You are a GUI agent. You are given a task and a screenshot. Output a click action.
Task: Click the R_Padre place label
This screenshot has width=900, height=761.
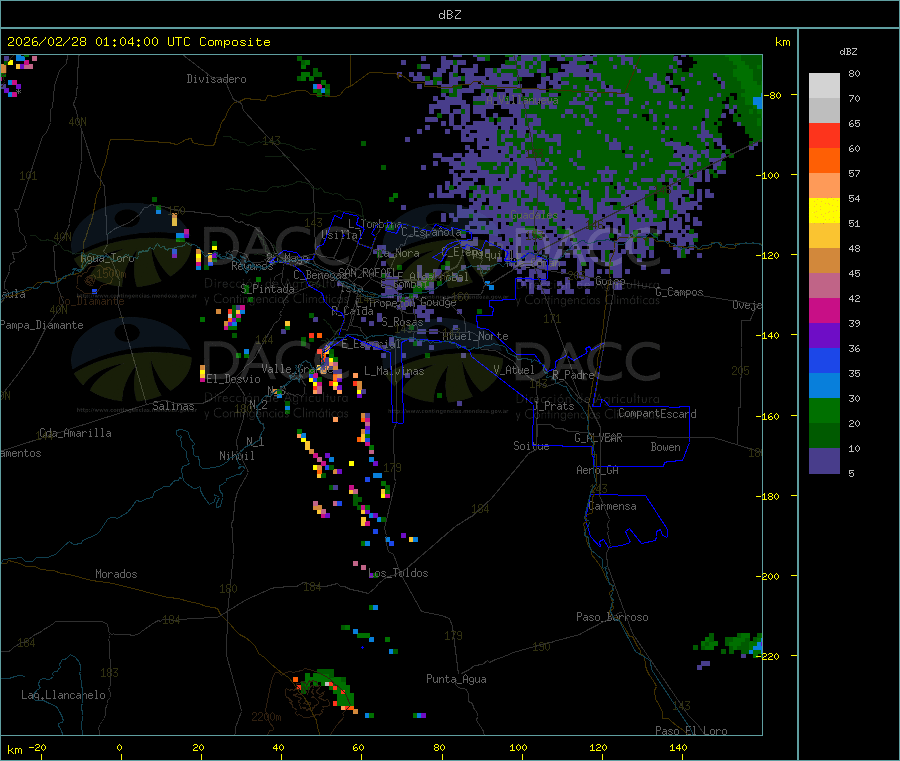[573, 375]
